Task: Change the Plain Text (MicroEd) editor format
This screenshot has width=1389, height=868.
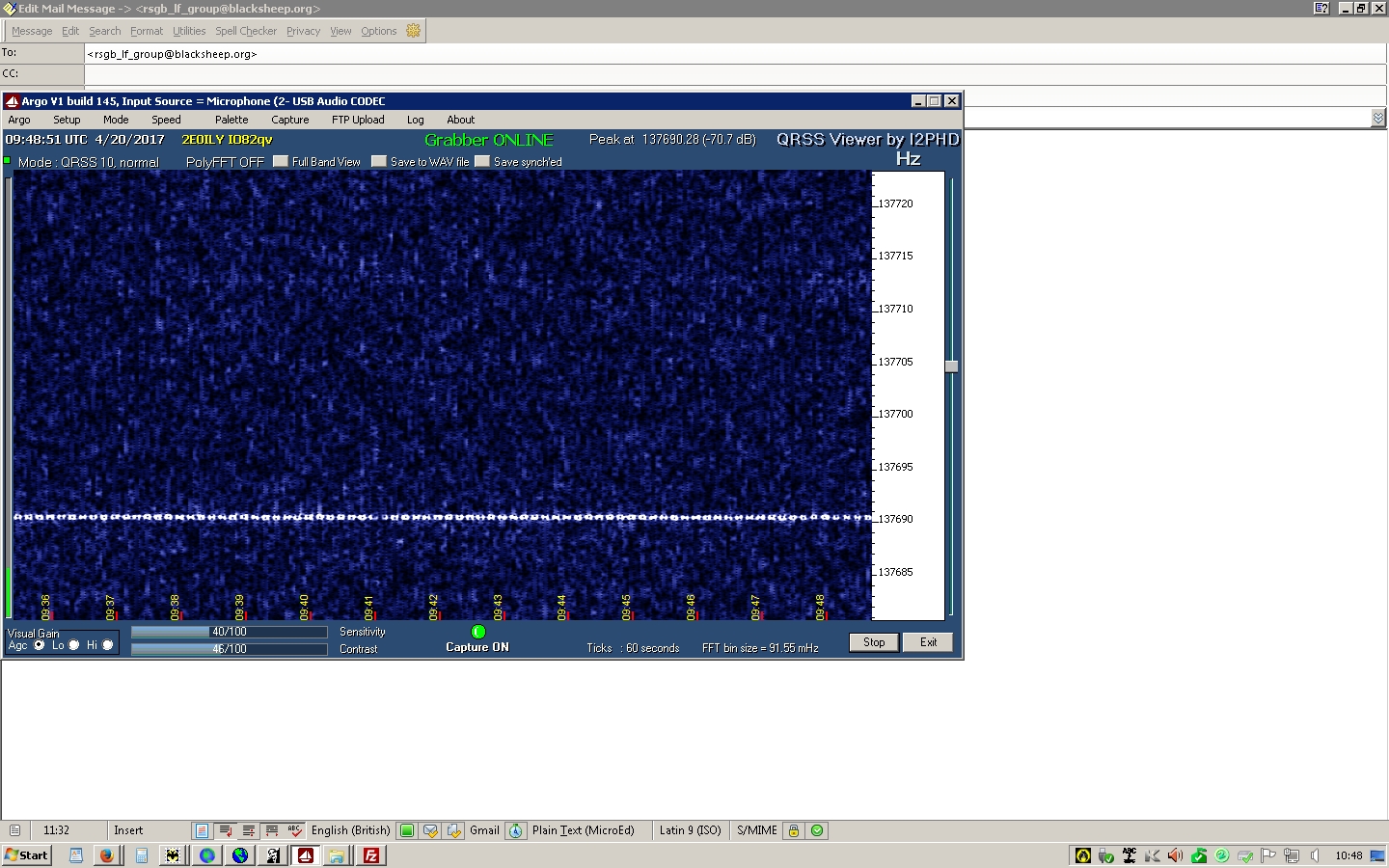Action: click(x=584, y=830)
